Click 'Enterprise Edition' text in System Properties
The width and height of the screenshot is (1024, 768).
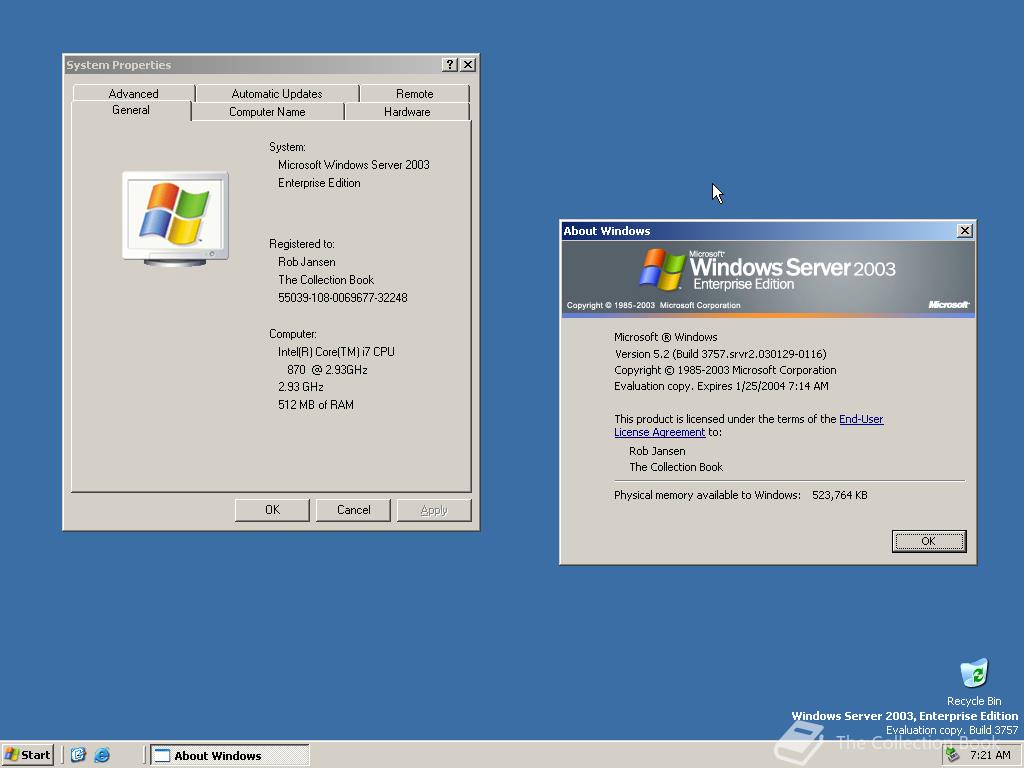(319, 183)
